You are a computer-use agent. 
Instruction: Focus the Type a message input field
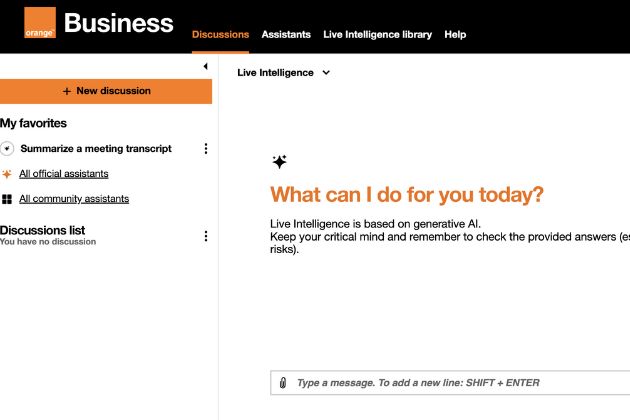click(450, 383)
